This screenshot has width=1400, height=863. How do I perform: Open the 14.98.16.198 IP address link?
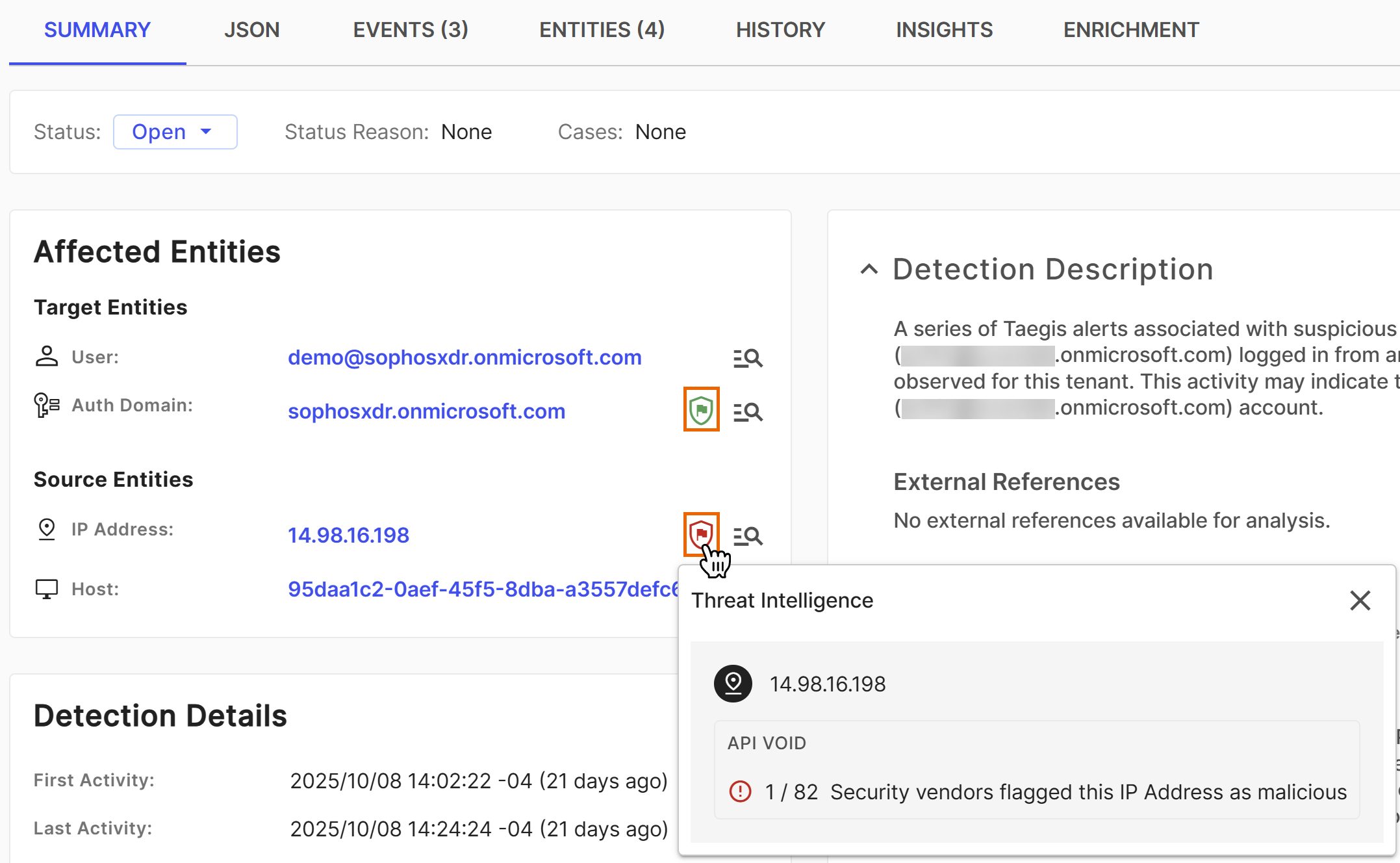pyautogui.click(x=348, y=535)
